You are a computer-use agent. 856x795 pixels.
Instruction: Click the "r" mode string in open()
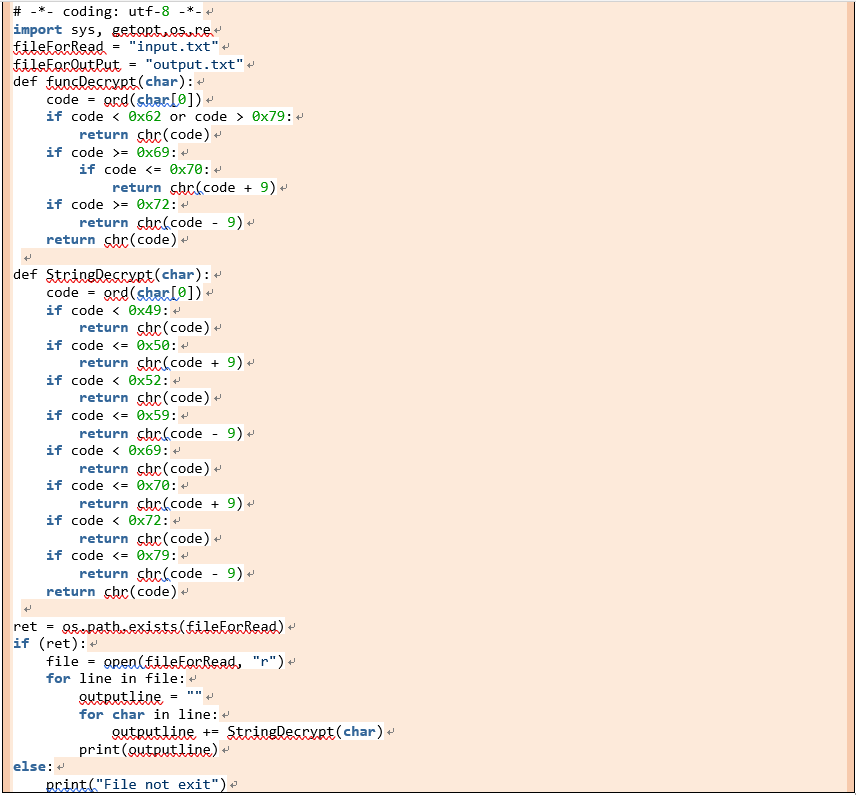tap(268, 662)
